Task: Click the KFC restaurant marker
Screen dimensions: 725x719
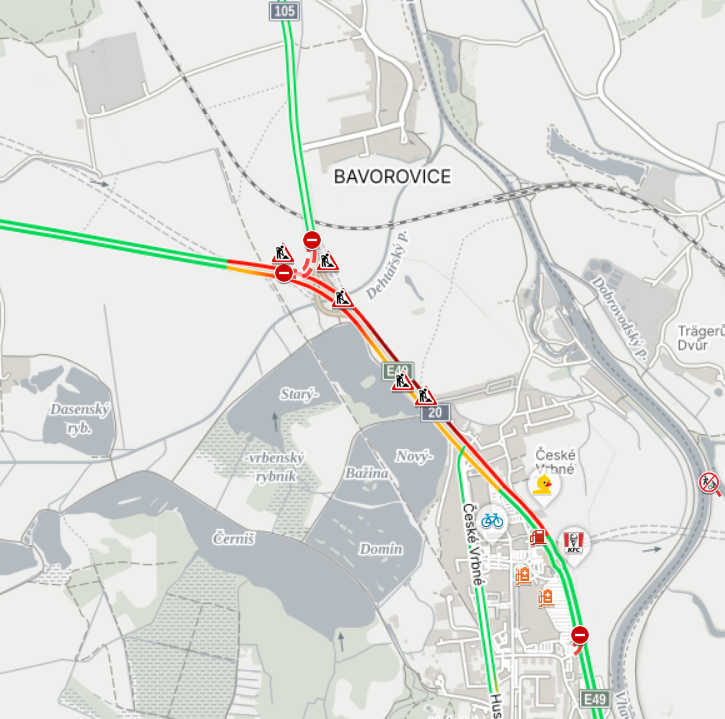Action: (x=573, y=543)
